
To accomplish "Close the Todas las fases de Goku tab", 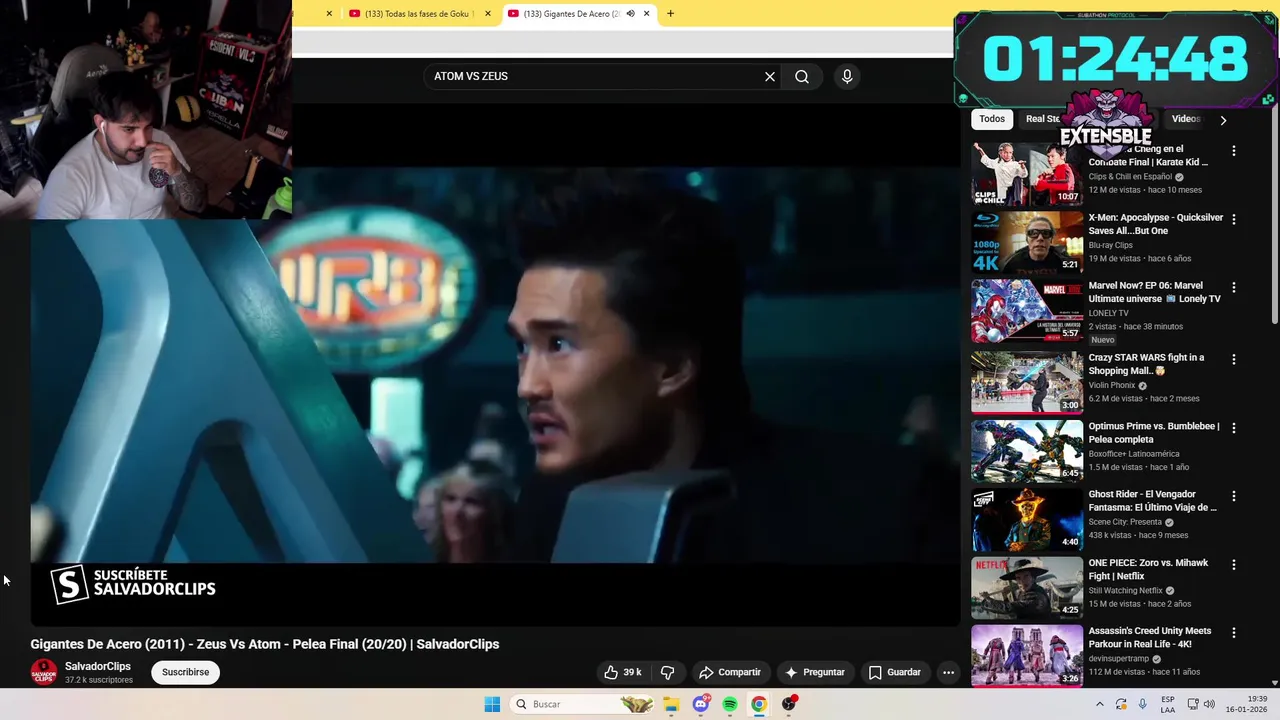I will click(488, 14).
